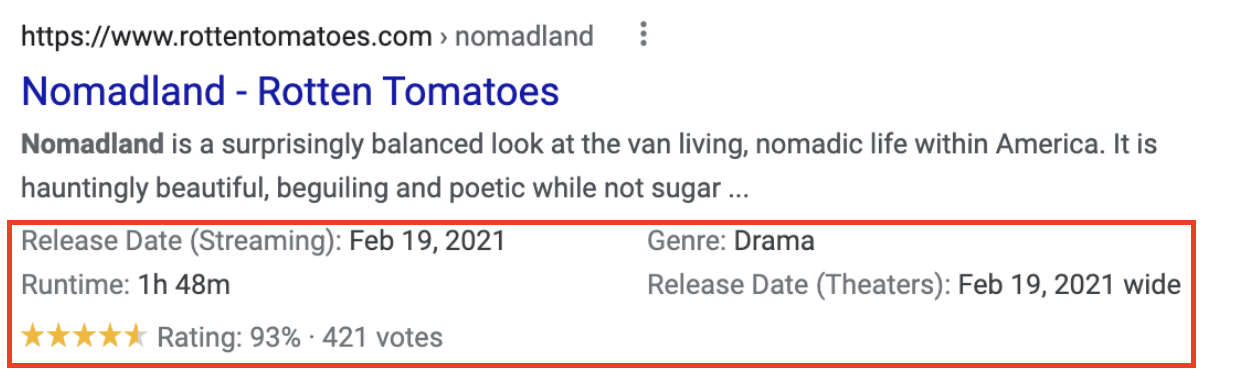Click the gold star rating icons

point(84,337)
